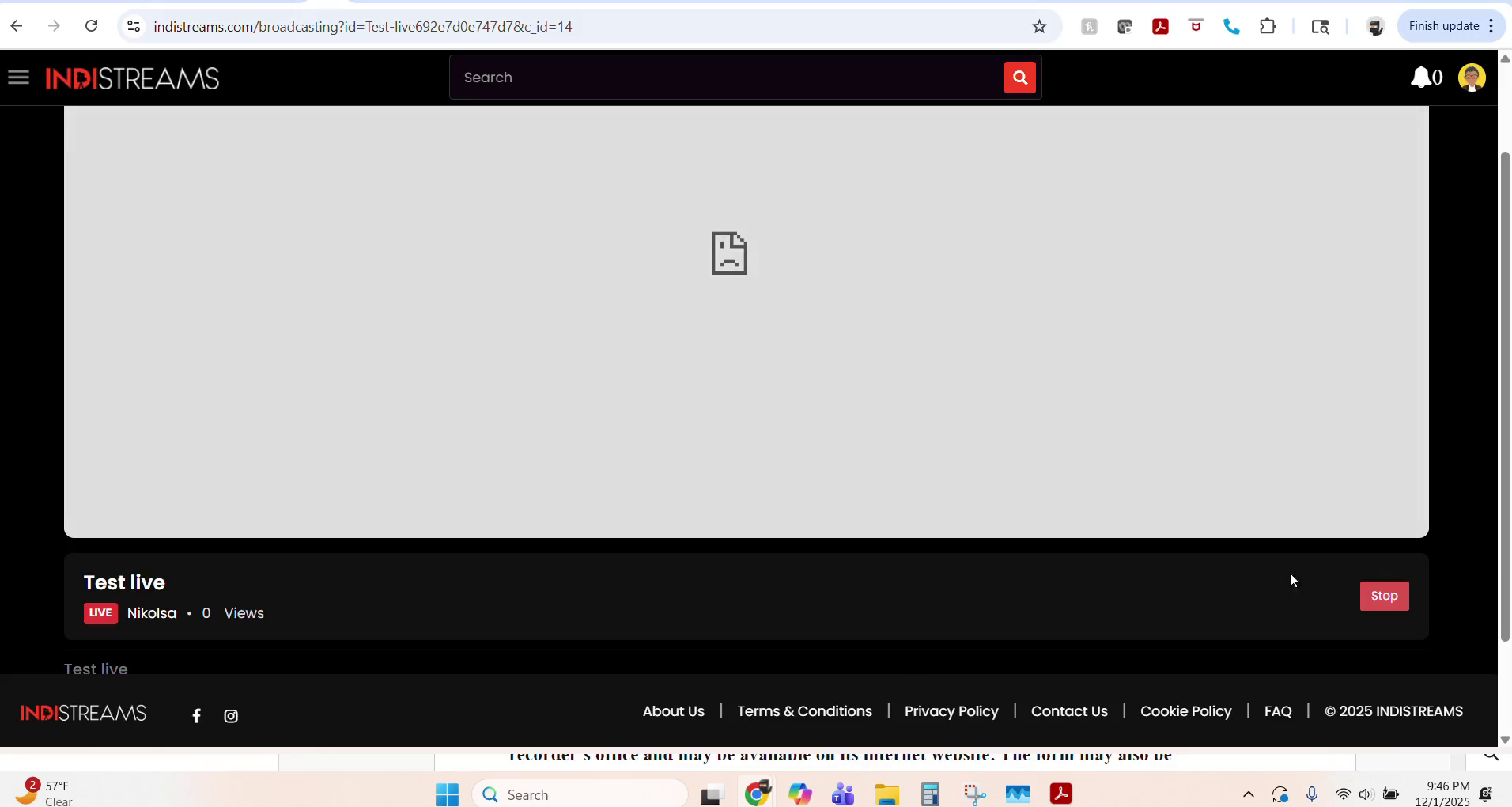Open the FAQ footer link
Viewport: 1512px width, 807px height.
1278,711
